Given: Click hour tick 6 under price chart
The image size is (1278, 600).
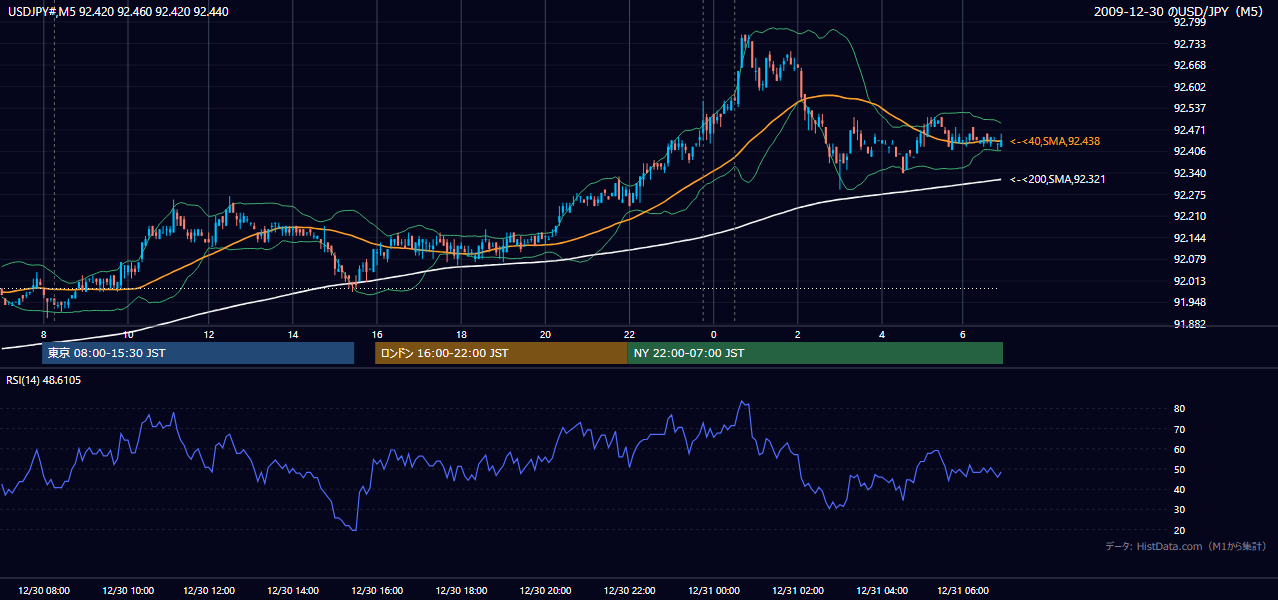Looking at the screenshot, I should pyautogui.click(x=962, y=334).
